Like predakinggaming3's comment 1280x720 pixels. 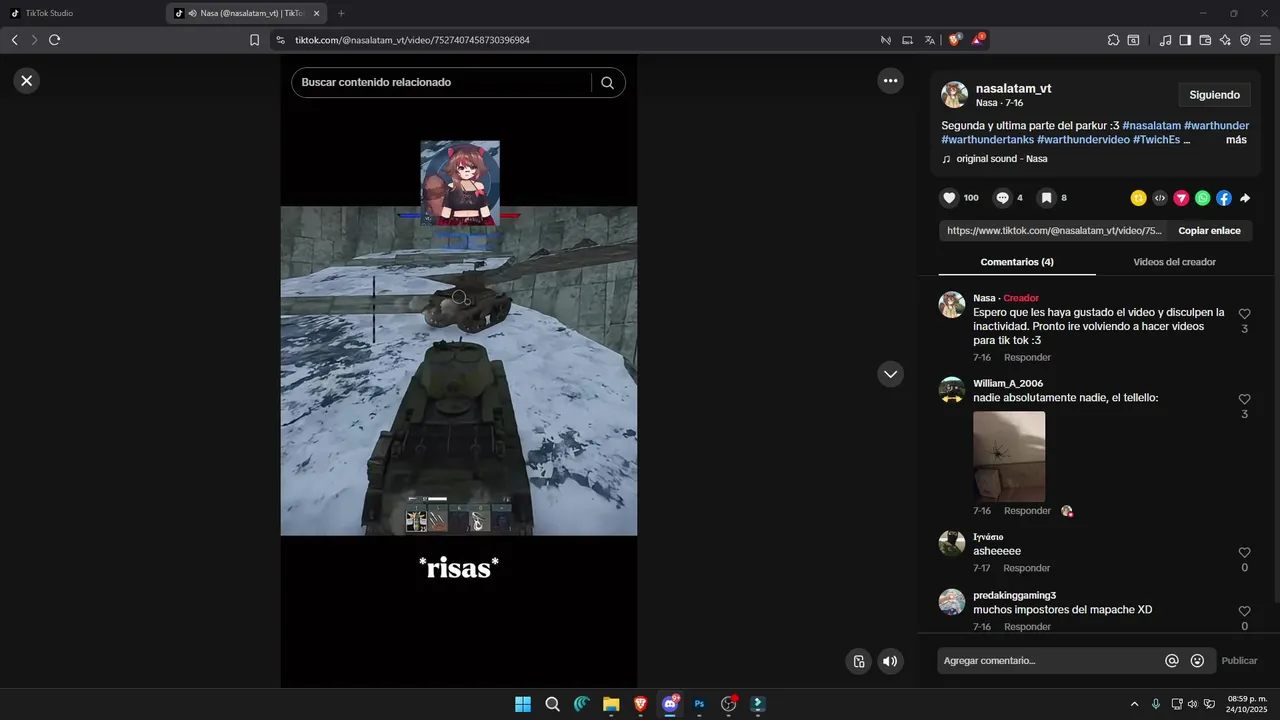click(x=1244, y=611)
